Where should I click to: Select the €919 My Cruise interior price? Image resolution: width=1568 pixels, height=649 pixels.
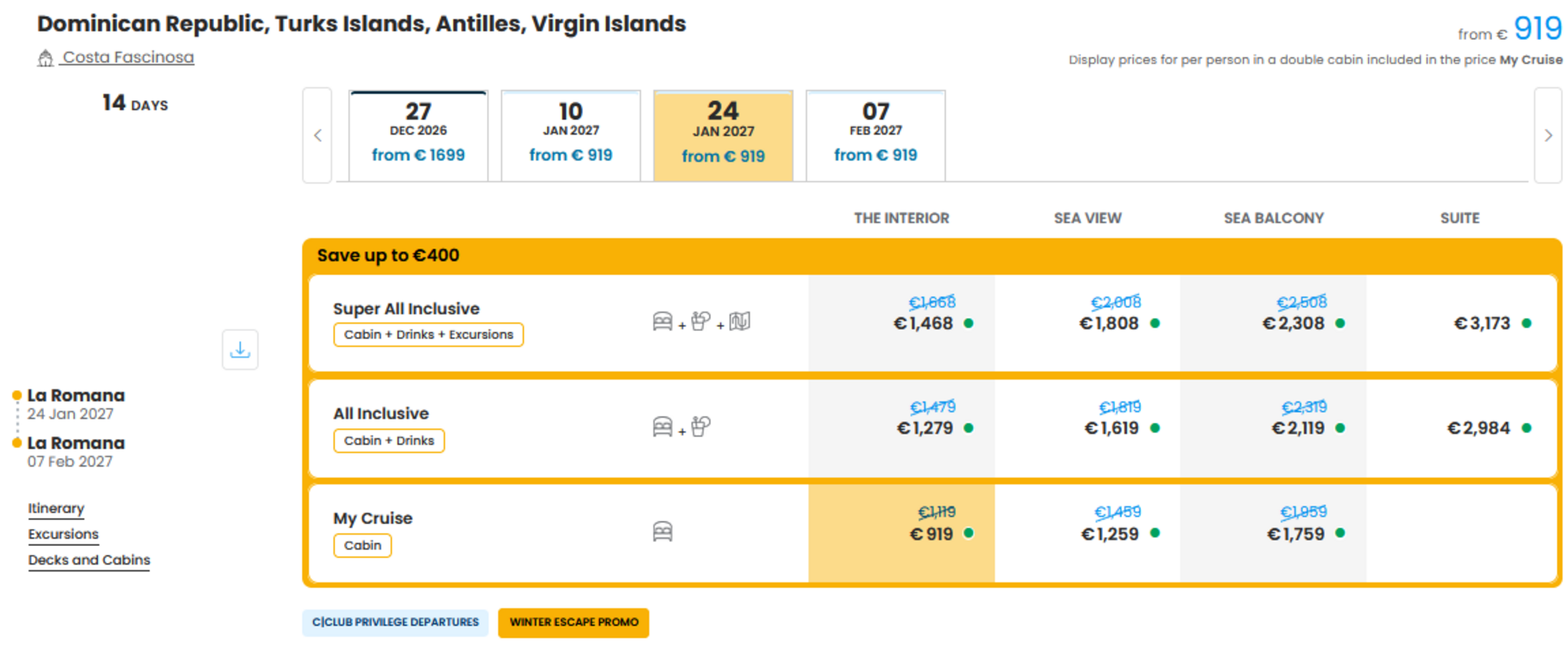931,534
